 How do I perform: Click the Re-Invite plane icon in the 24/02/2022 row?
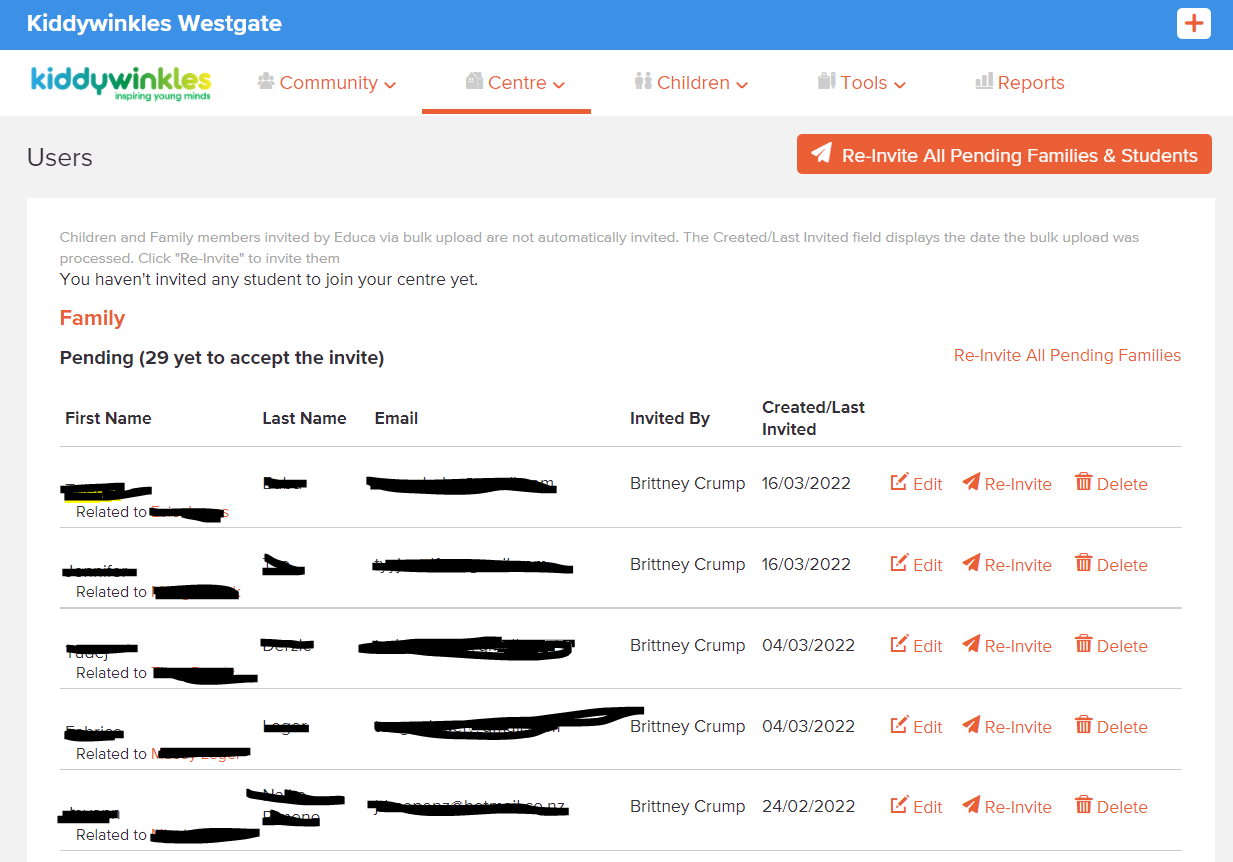971,805
